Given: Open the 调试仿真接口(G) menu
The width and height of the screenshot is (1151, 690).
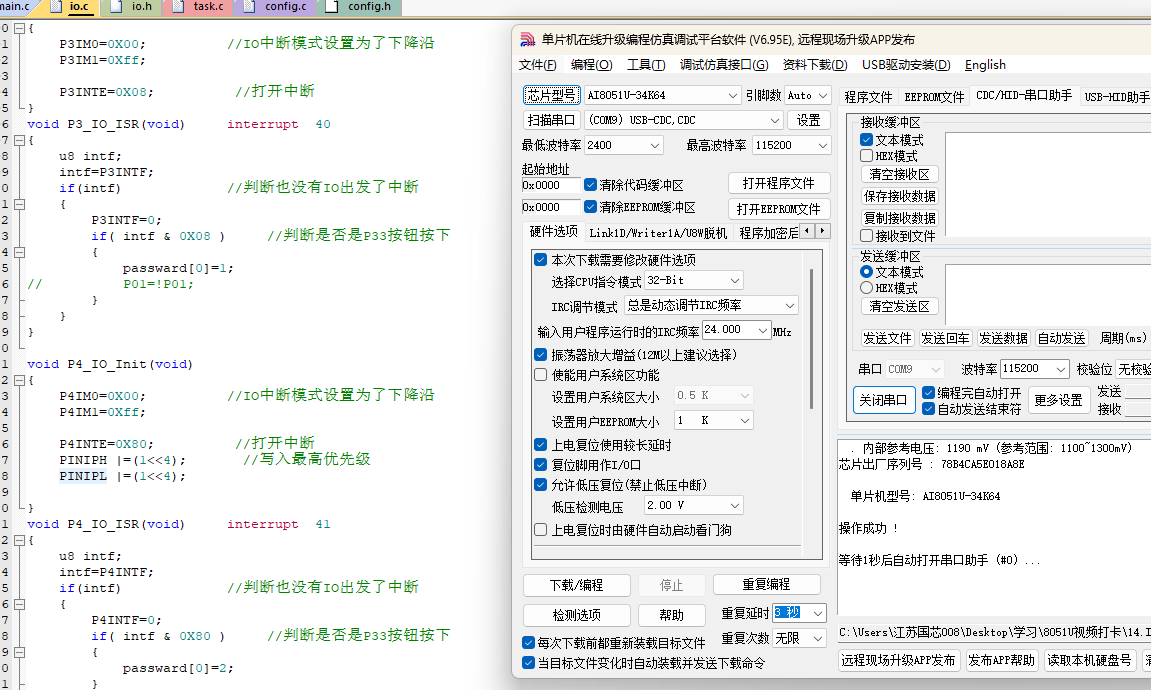Looking at the screenshot, I should point(725,65).
